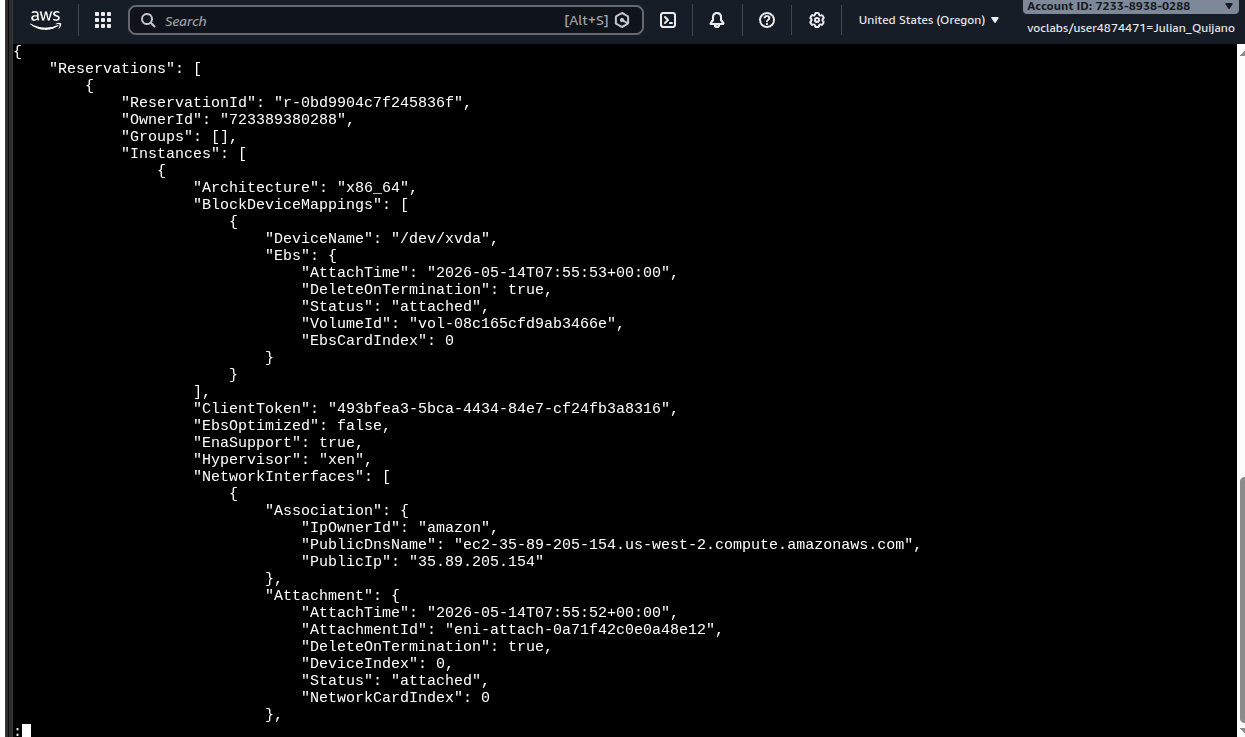Screen dimensions: 1245x737
Task: Open the notifications bell
Action: (x=717, y=20)
